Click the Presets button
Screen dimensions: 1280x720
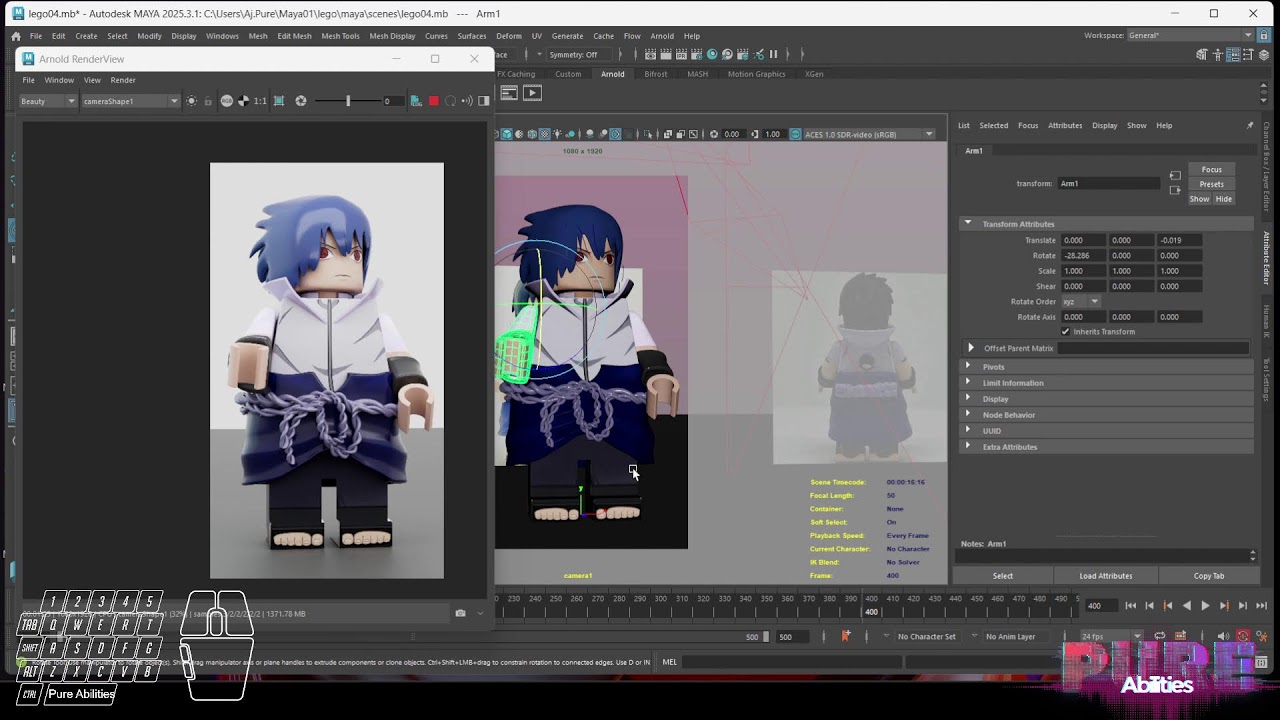tap(1212, 184)
